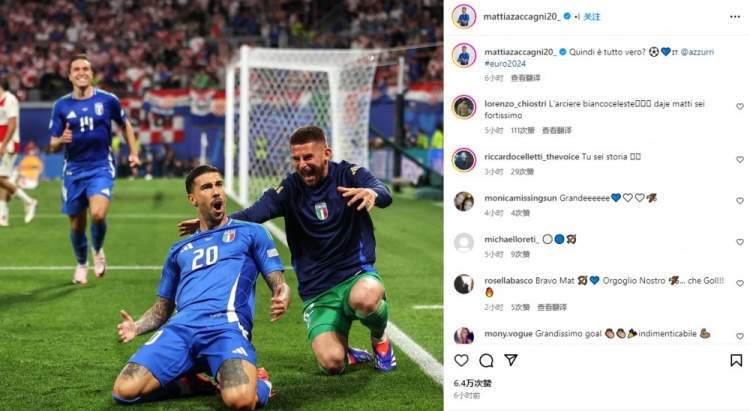Open the comment bubble icon
This screenshot has width=750, height=411.
(486, 360)
